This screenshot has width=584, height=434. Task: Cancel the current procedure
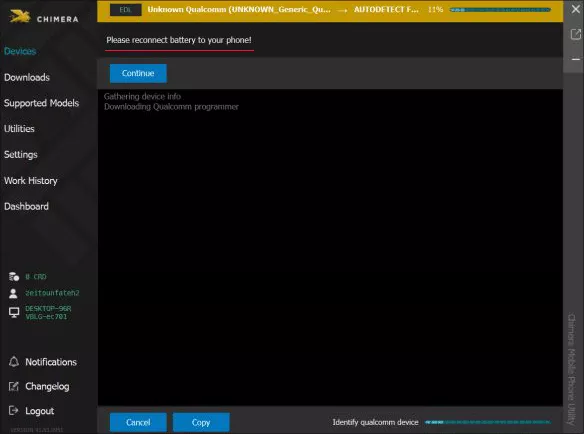point(138,422)
